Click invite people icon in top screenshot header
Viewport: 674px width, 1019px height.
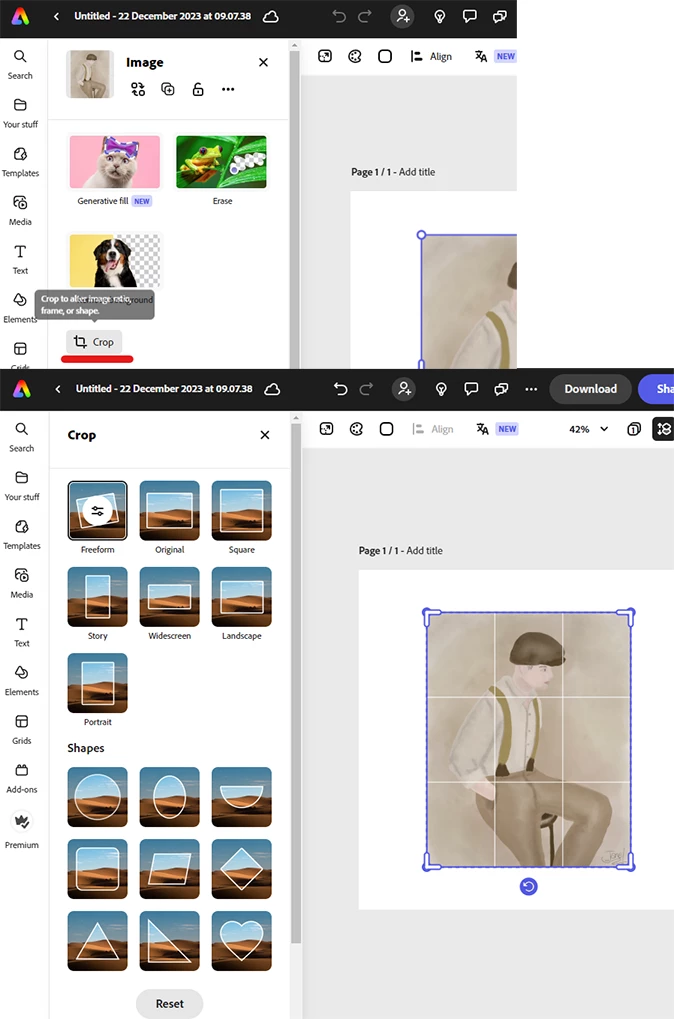pyautogui.click(x=402, y=16)
